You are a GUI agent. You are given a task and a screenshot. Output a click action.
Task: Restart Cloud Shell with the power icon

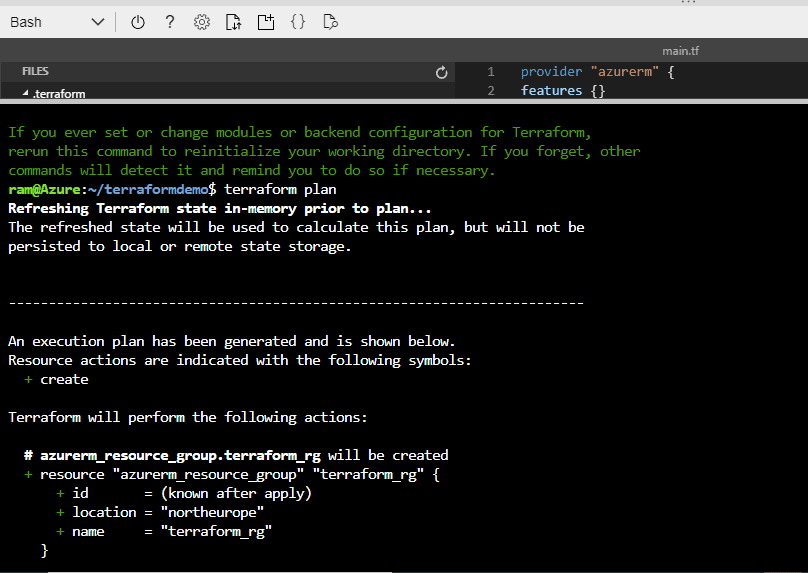[x=138, y=22]
